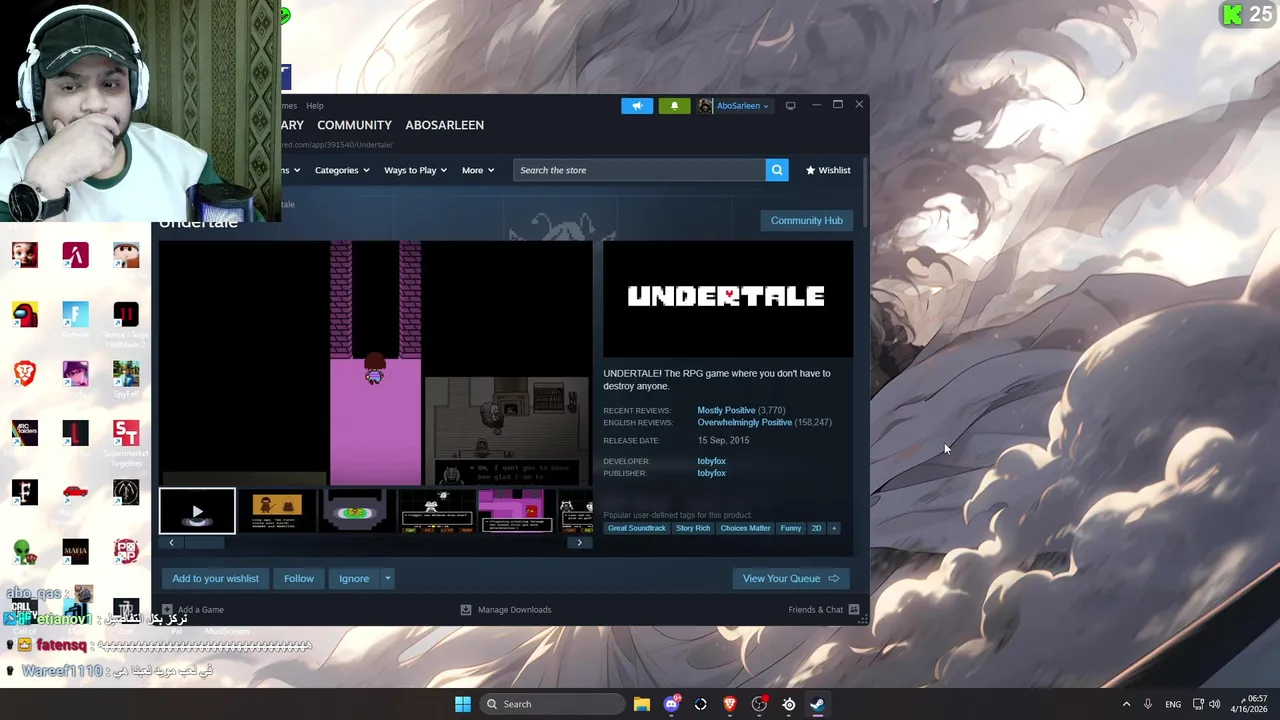Show hidden system tray icons
1280x720 pixels.
[x=1126, y=704]
